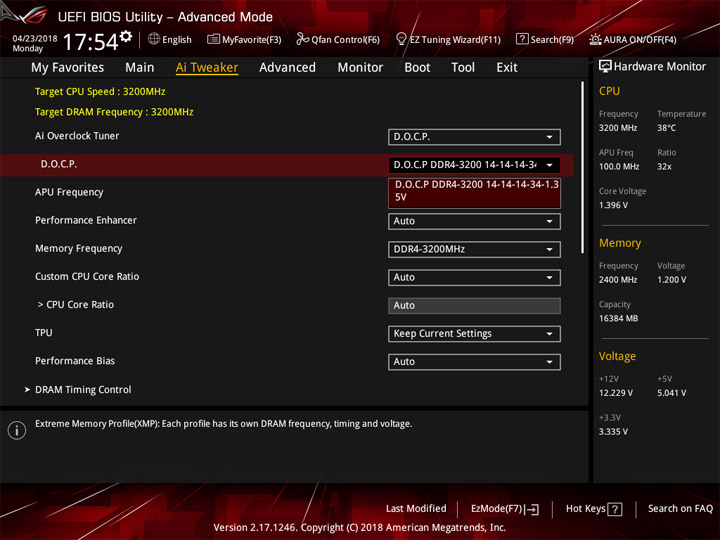
Task: Open the Custom CPU Core Ratio dropdown
Action: [x=474, y=277]
